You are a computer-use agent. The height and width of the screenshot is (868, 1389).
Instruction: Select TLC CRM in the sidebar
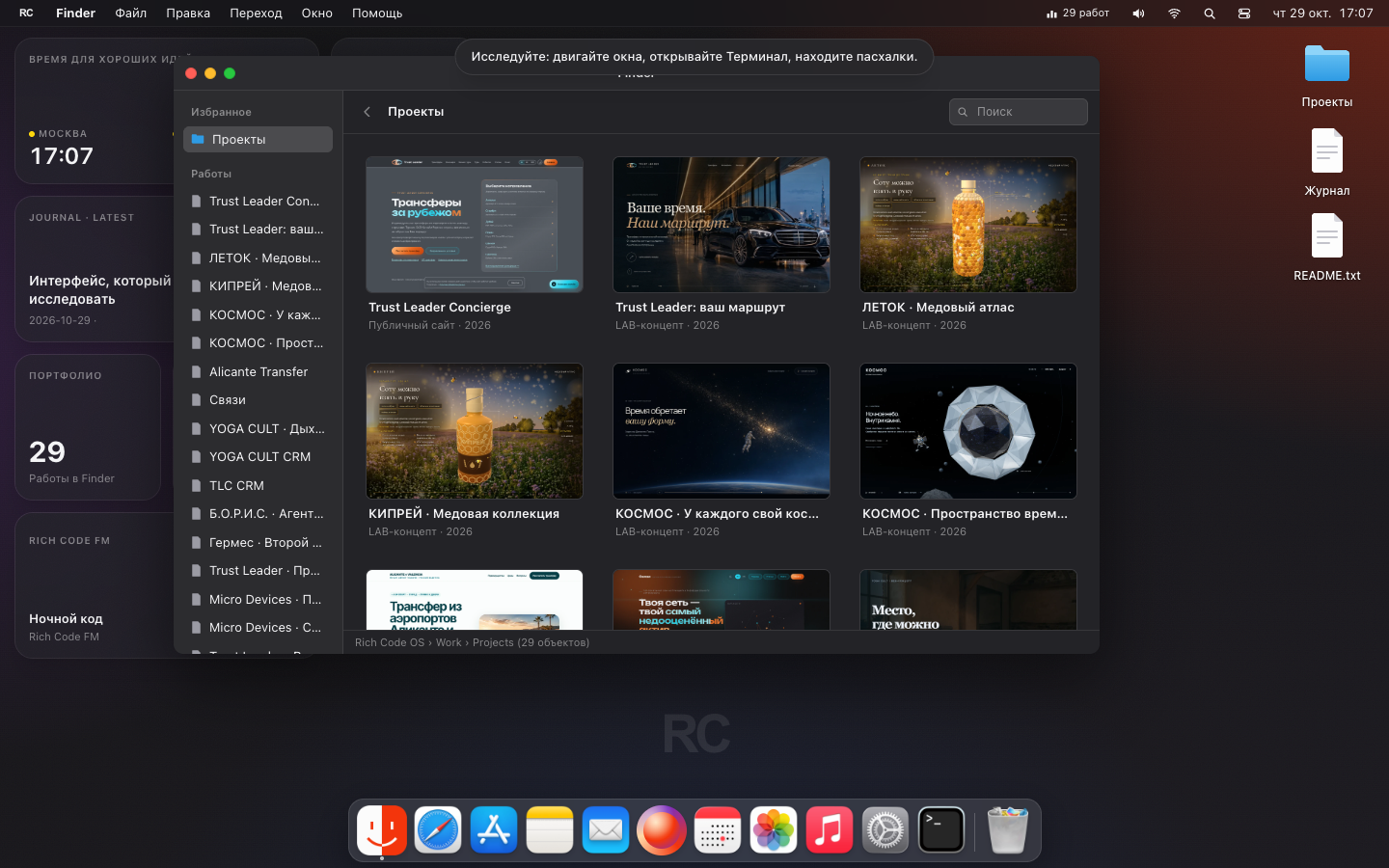tap(258, 485)
